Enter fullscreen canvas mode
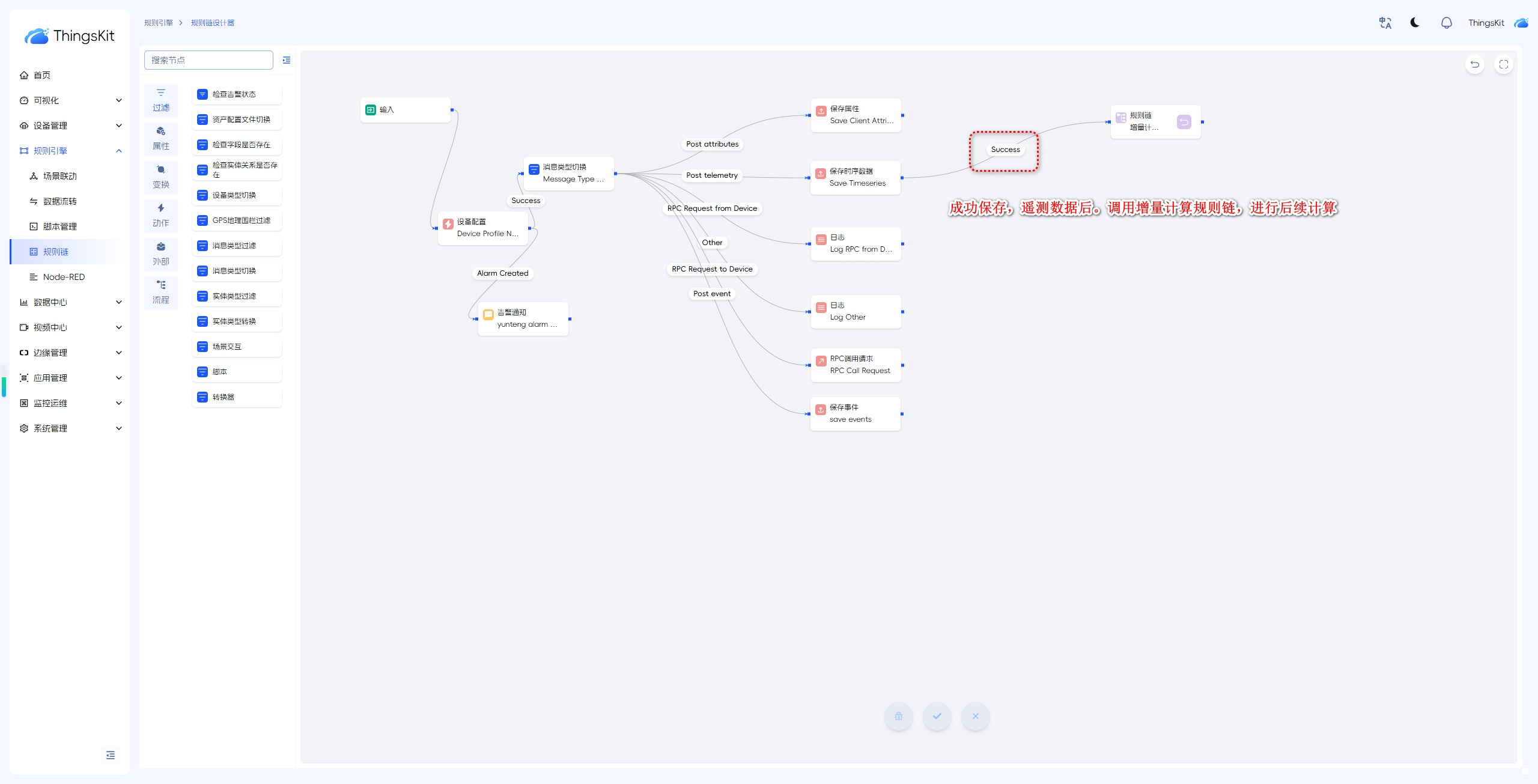This screenshot has height=784, width=1538. [1503, 64]
